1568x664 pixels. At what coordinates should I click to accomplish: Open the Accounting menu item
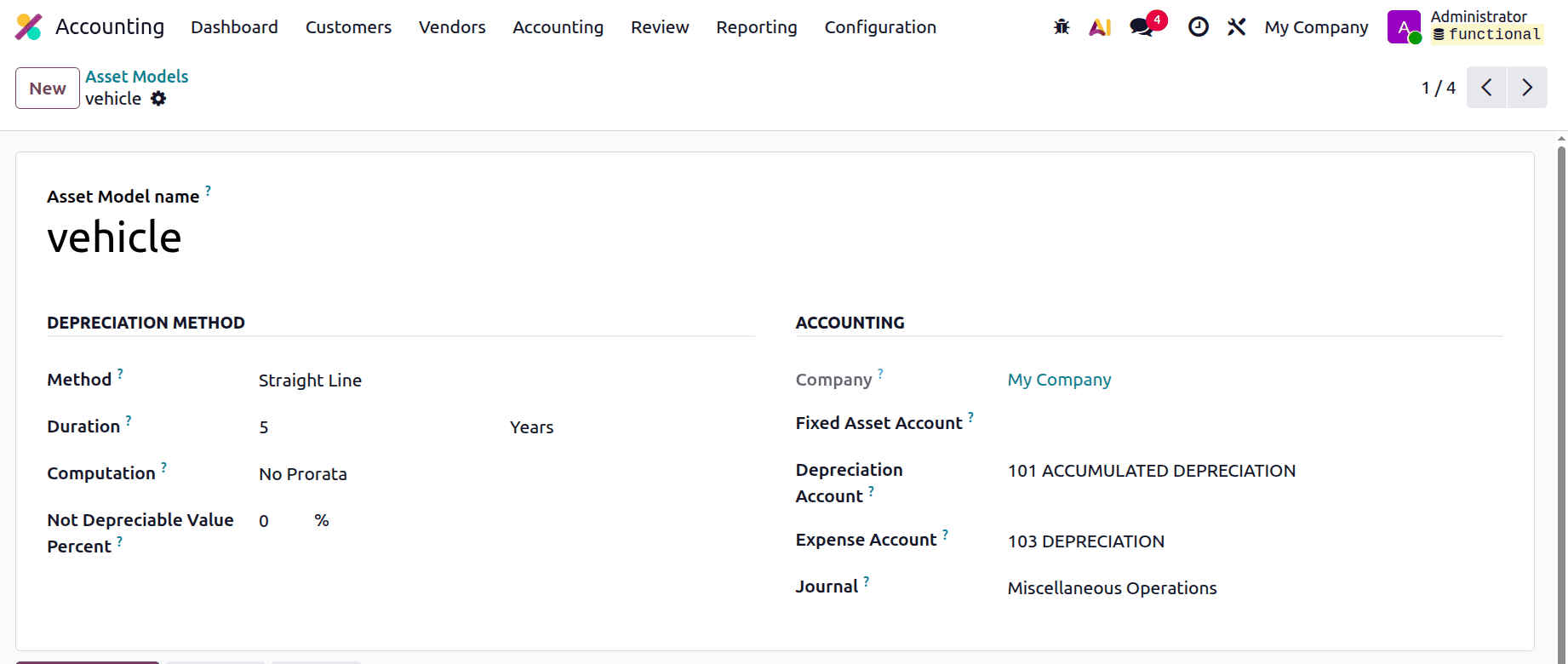coord(558,27)
